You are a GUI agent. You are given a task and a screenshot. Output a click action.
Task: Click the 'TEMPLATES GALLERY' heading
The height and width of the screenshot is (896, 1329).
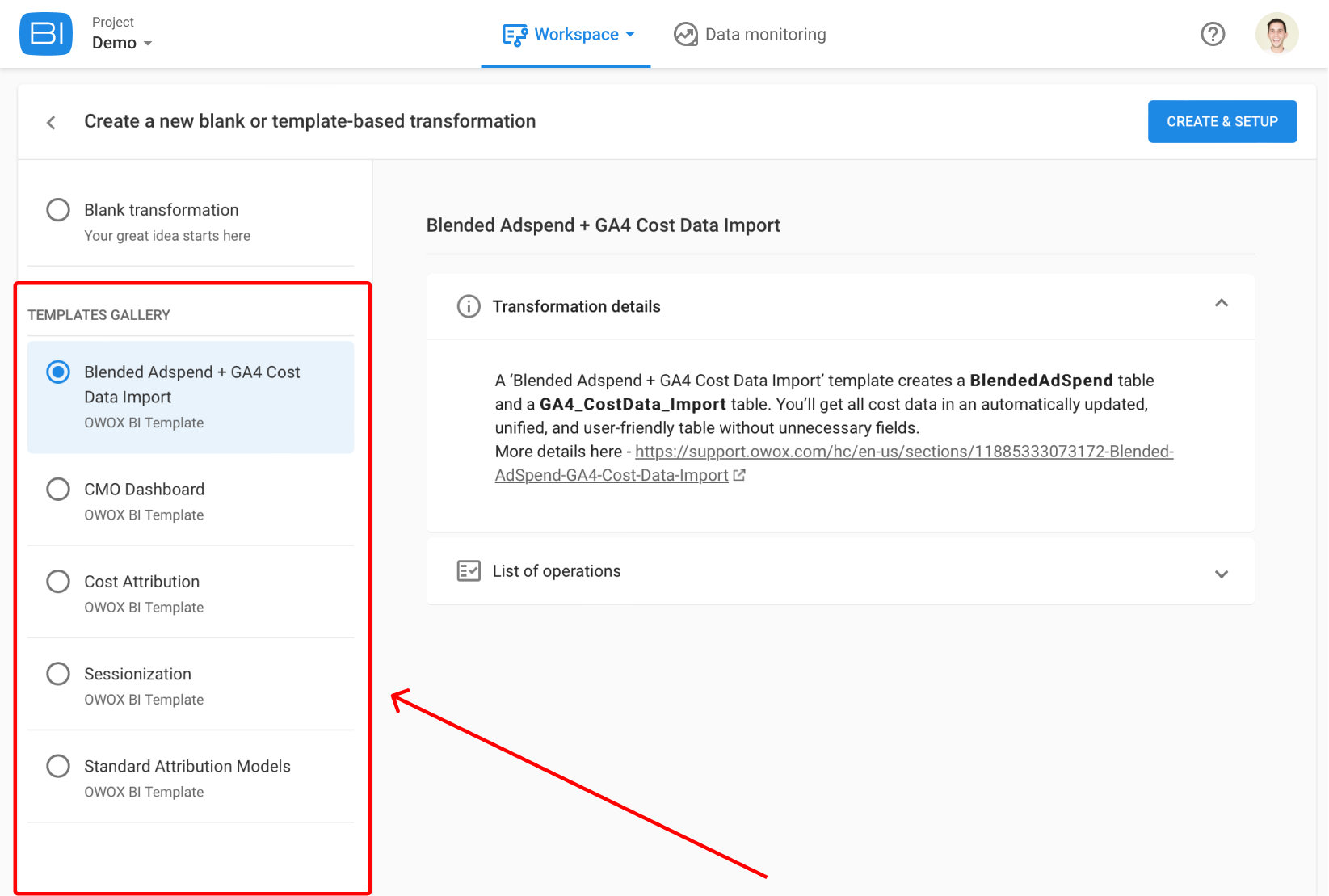[x=99, y=315]
